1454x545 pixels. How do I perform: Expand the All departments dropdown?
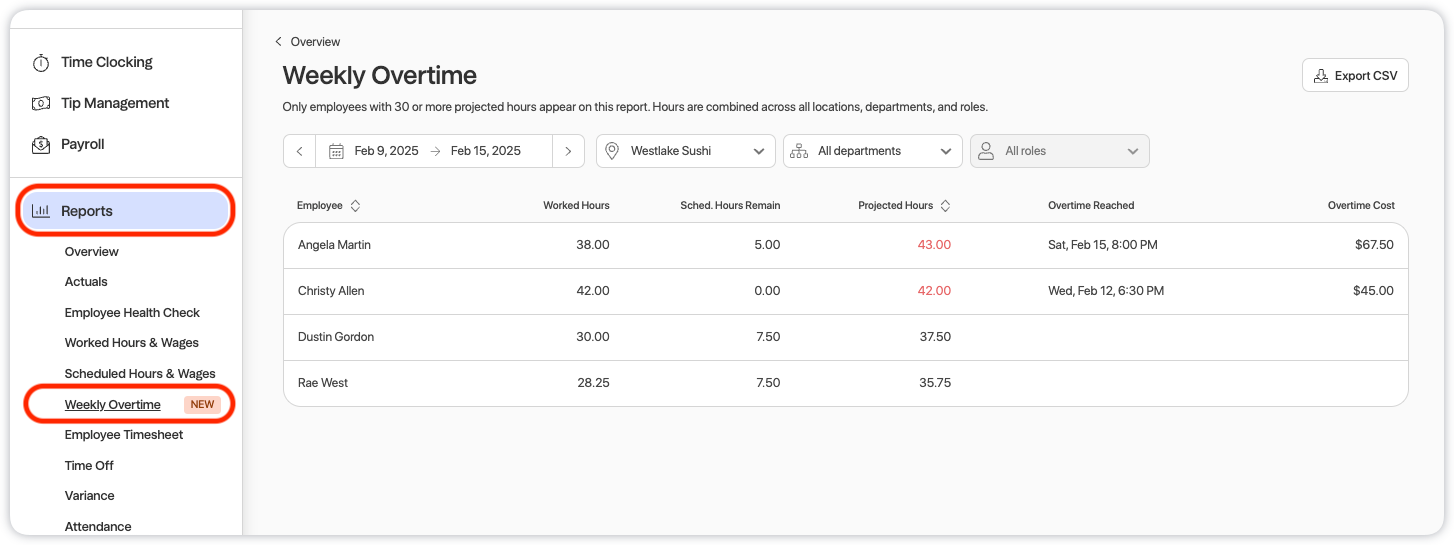click(x=872, y=151)
